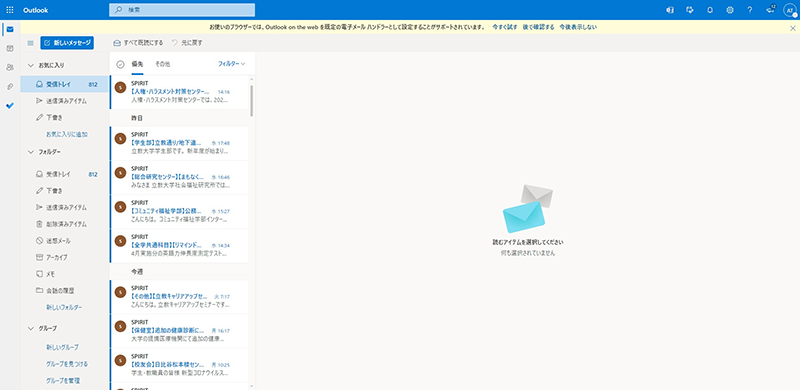Screen dimensions: 800x390
Task: Click the 新しいメッセージ new message button
Action: tap(67, 43)
